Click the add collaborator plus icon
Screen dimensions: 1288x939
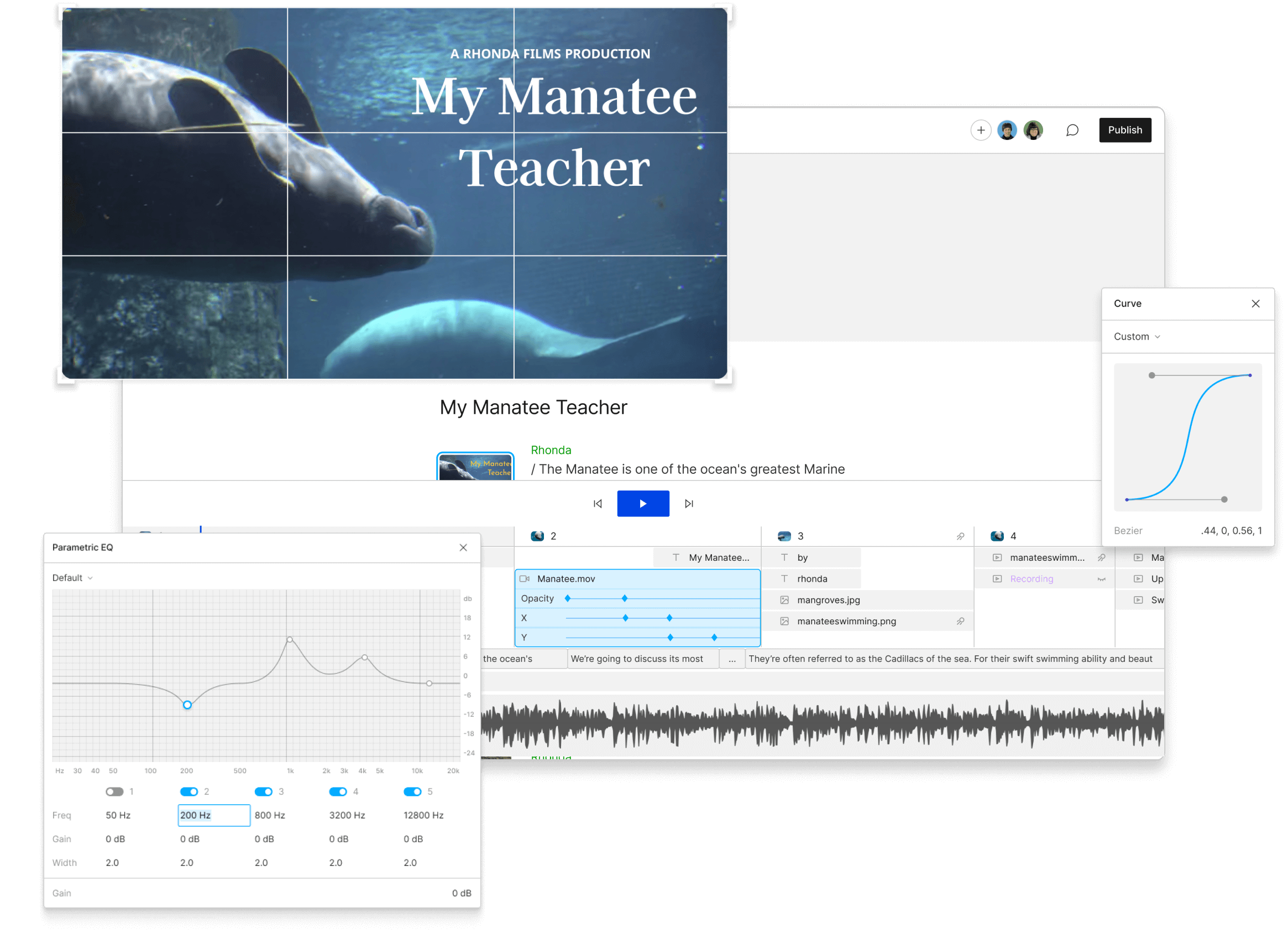pyautogui.click(x=981, y=130)
